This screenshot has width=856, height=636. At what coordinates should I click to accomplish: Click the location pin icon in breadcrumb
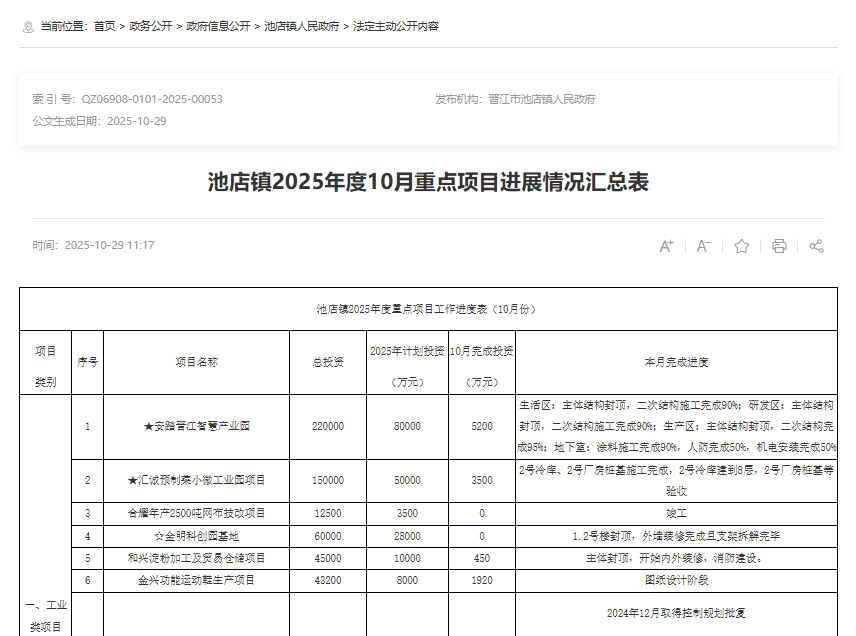[28, 27]
